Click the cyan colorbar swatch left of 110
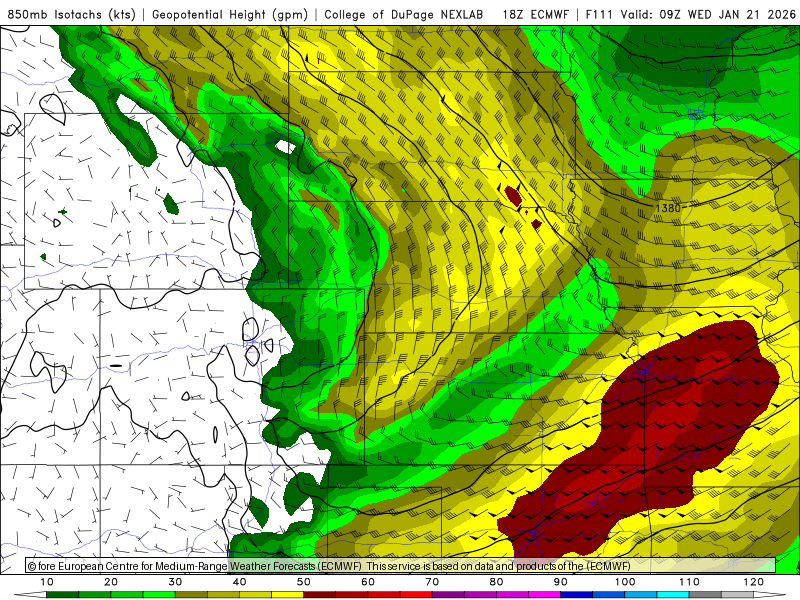This screenshot has height=600, width=800. (x=673, y=595)
